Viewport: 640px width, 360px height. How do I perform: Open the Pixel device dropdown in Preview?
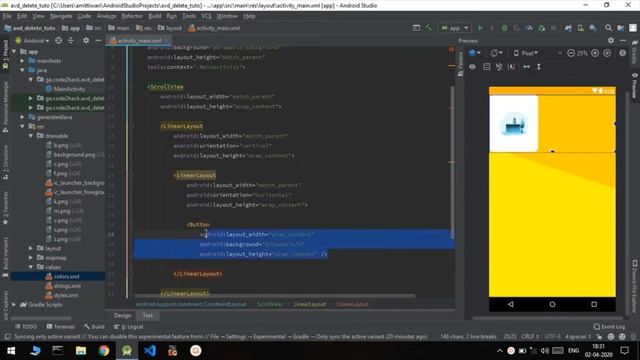526,53
